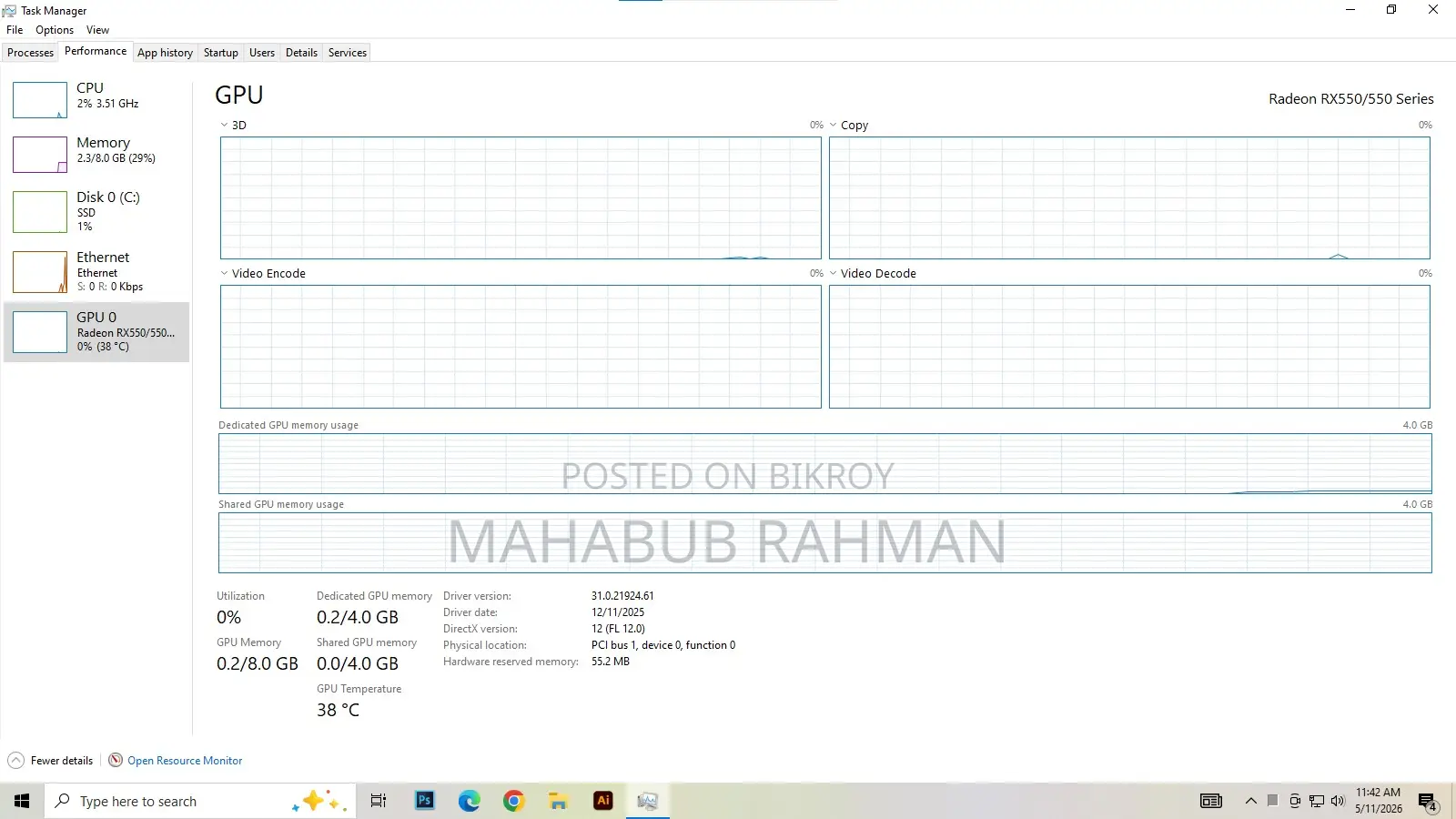Switch to the App history tab
Image resolution: width=1456 pixels, height=819 pixels.
click(x=165, y=53)
